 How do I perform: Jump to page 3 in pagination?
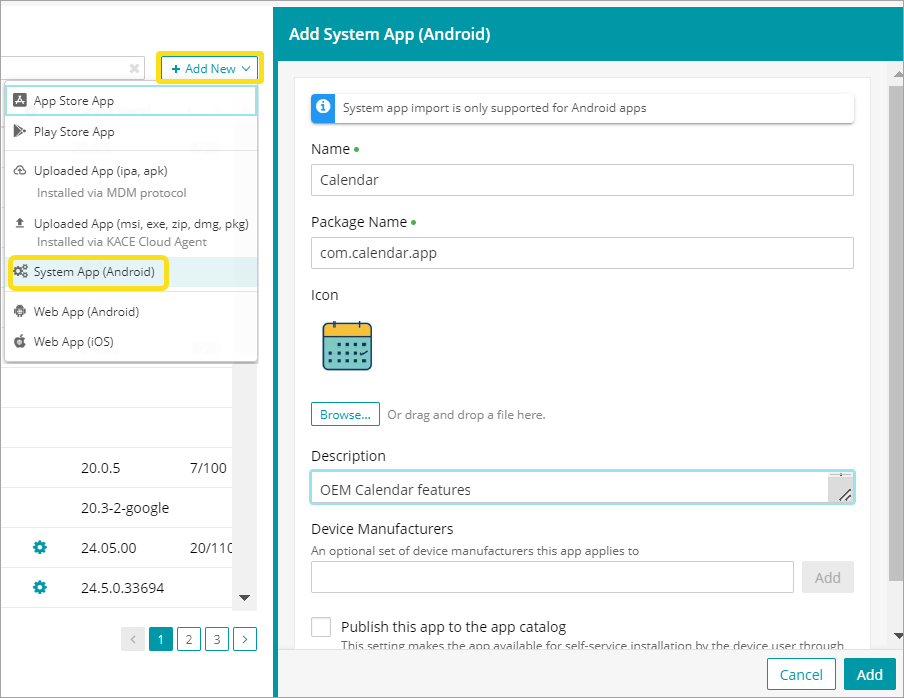(217, 639)
